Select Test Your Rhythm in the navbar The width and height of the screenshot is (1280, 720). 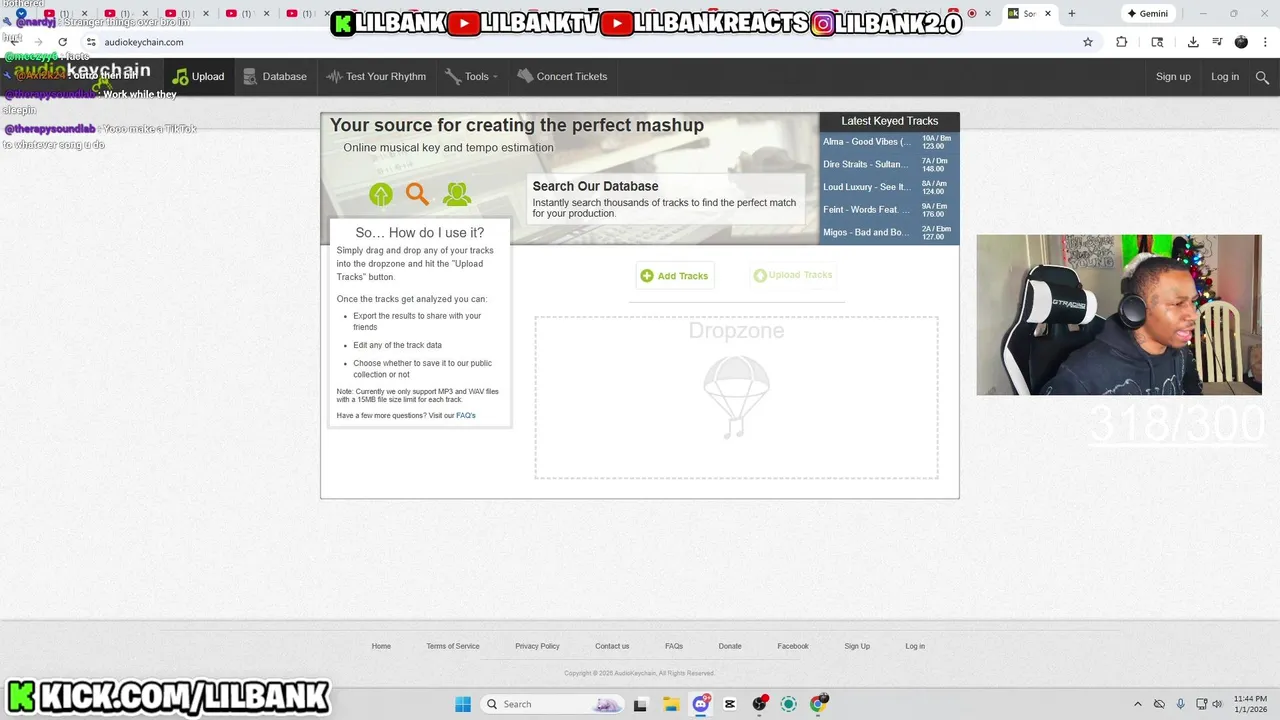point(376,76)
